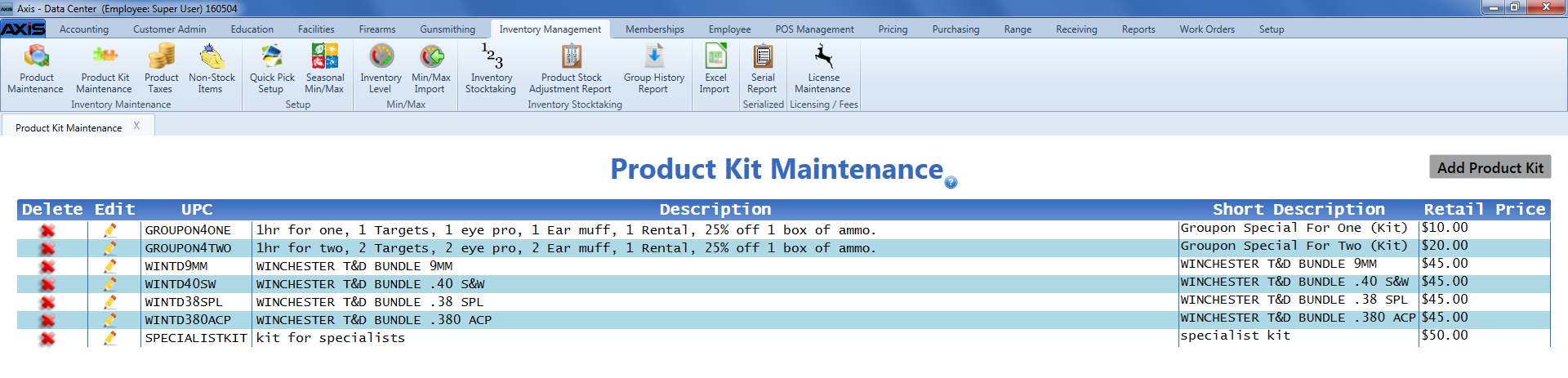1568x378 pixels.
Task: Edit the WINTD40SW kit
Action: click(x=110, y=284)
